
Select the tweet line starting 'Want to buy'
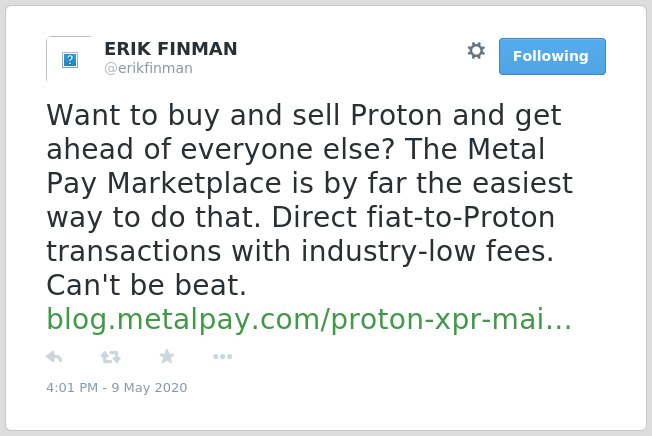click(x=304, y=116)
